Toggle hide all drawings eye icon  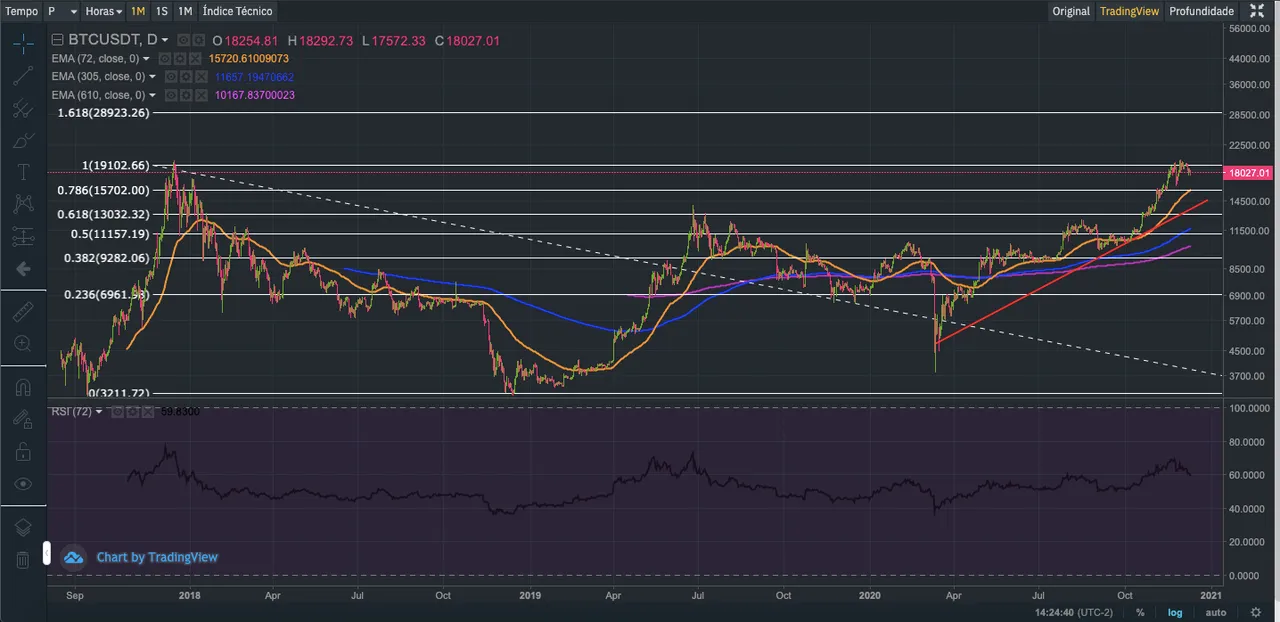[22, 483]
